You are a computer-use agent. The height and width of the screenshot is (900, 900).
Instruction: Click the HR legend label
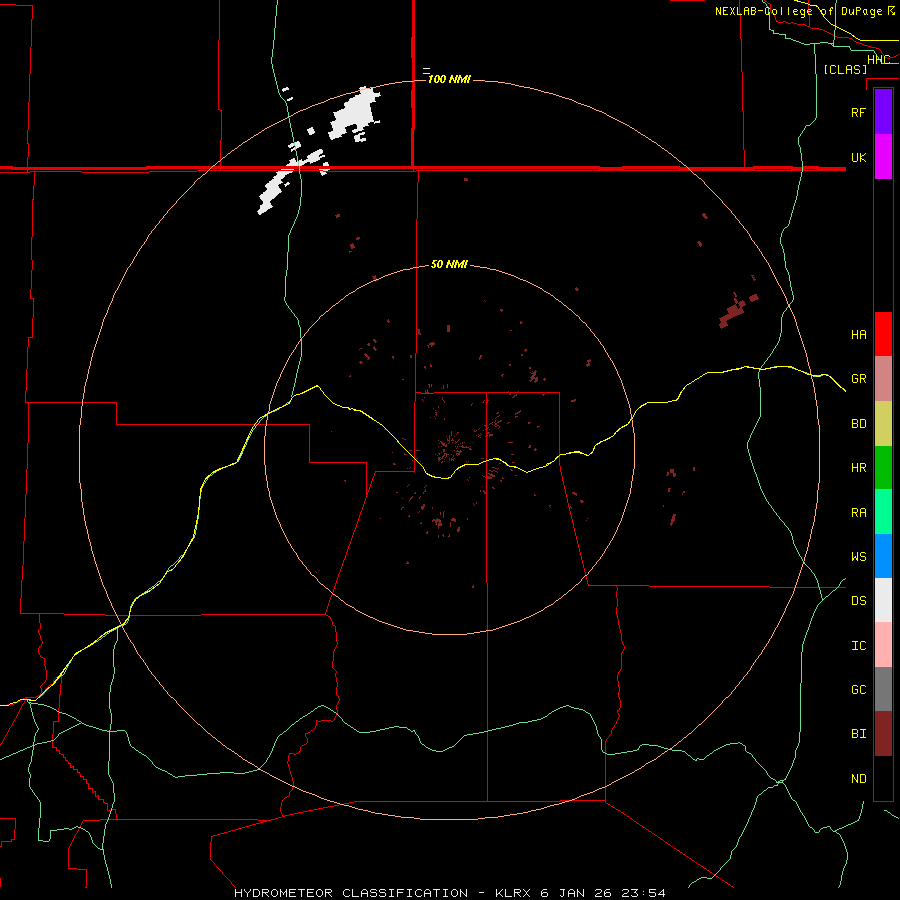859,468
